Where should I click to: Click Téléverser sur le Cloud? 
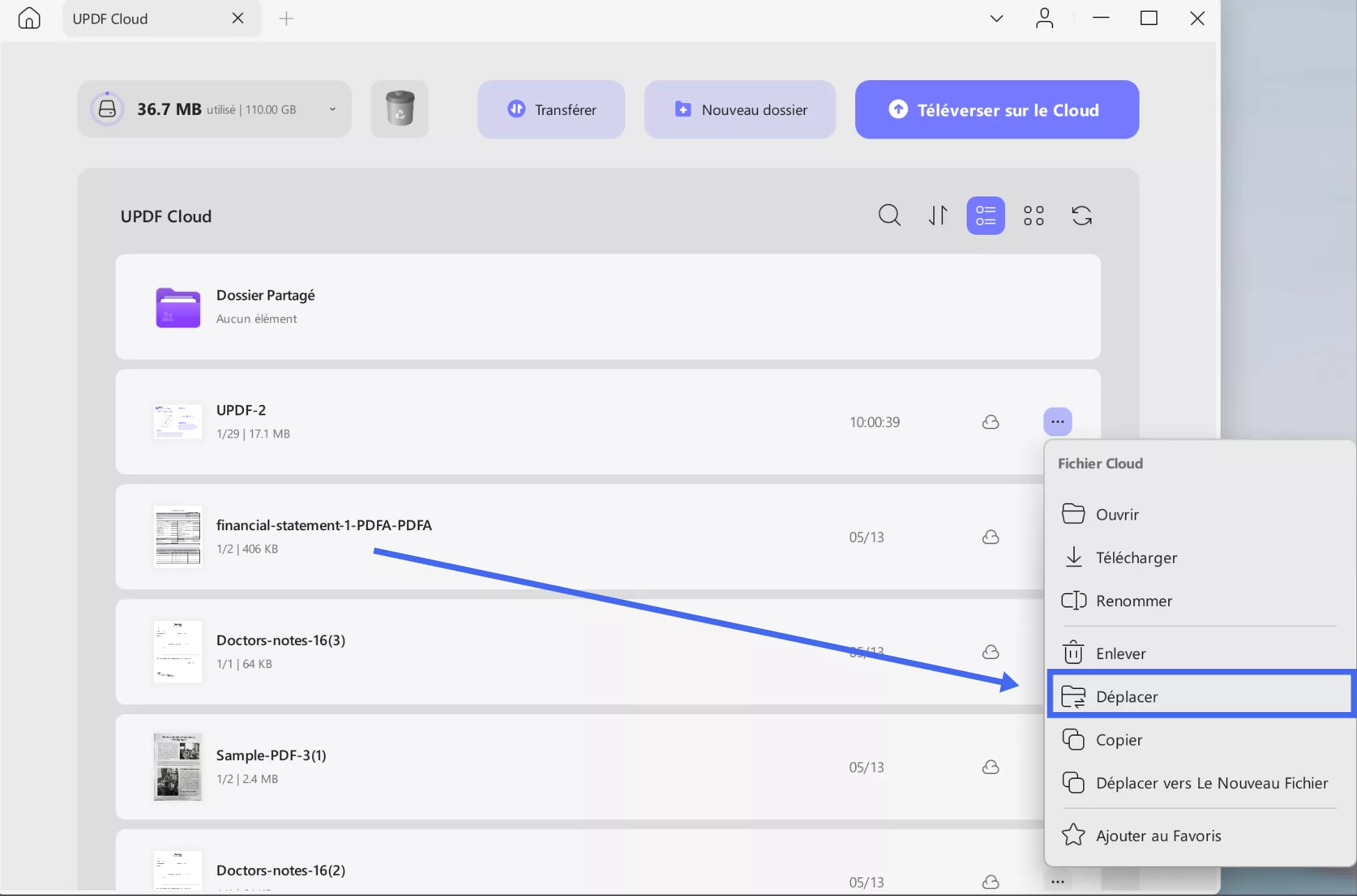click(997, 109)
